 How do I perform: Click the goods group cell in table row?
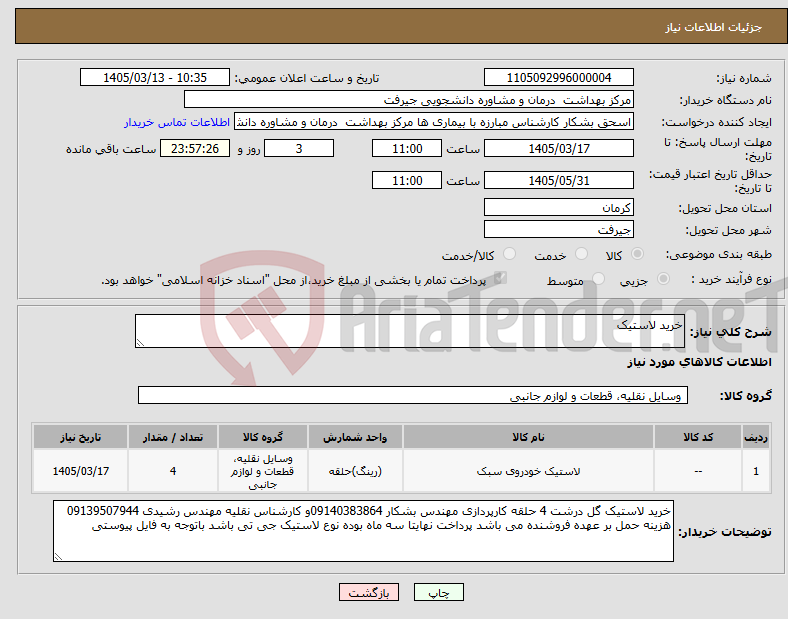tap(263, 471)
